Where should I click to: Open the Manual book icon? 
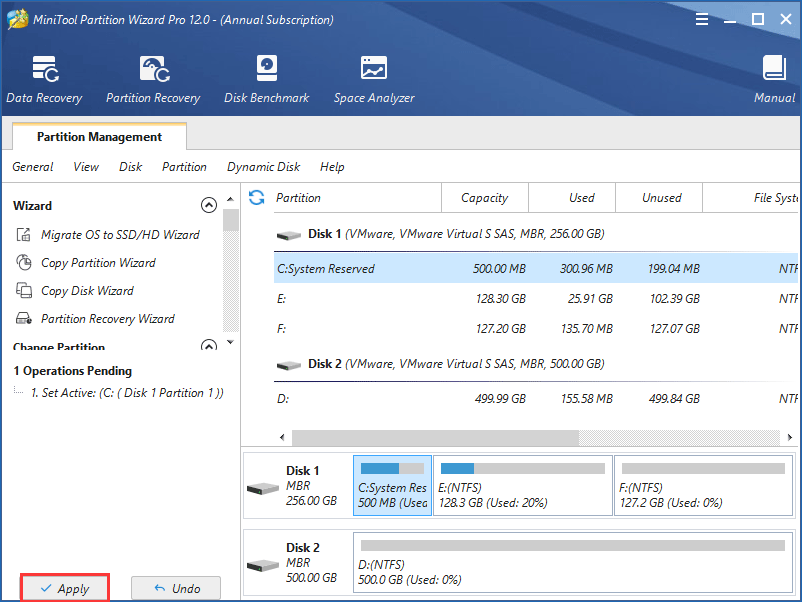(774, 78)
